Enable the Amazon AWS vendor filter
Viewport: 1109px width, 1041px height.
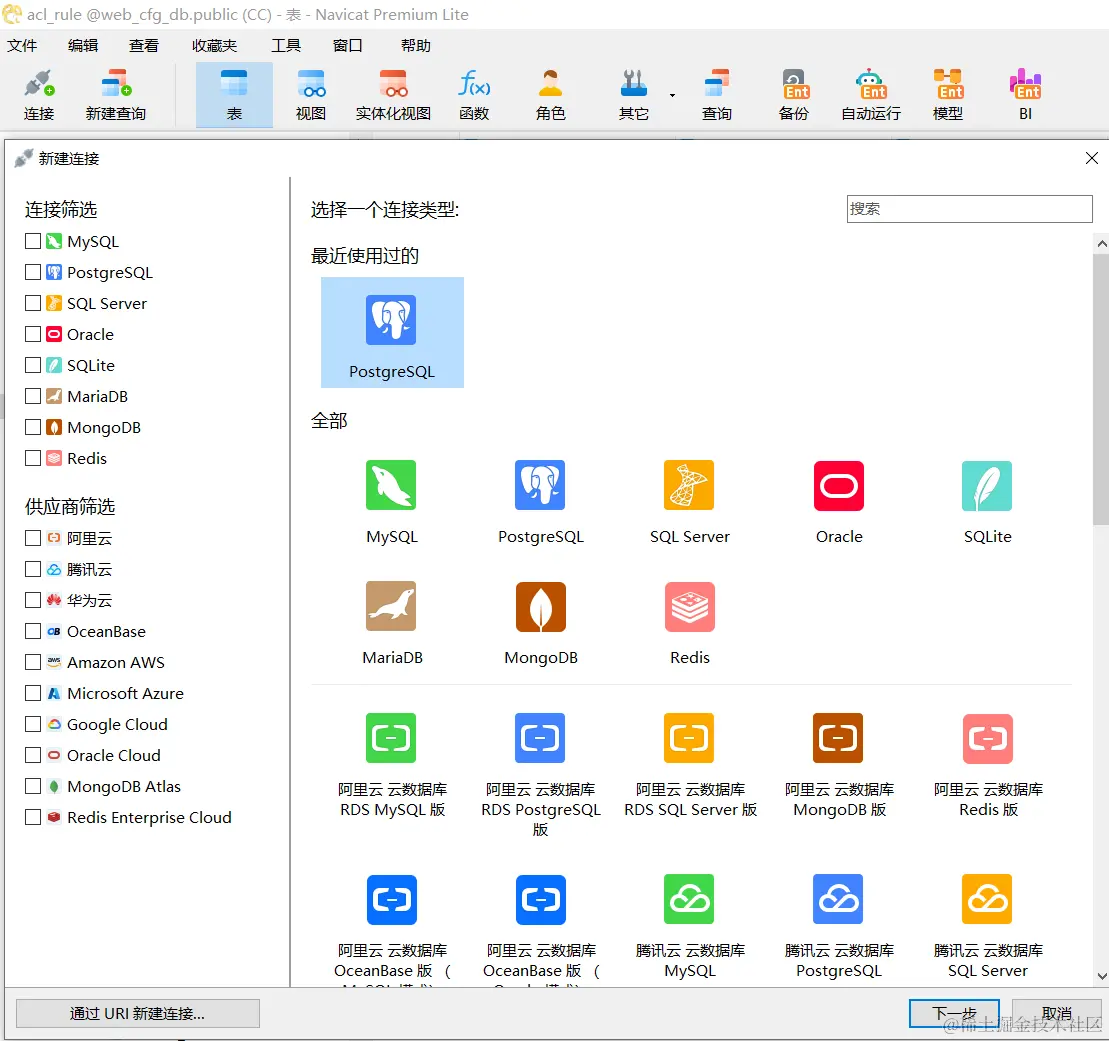tap(33, 662)
